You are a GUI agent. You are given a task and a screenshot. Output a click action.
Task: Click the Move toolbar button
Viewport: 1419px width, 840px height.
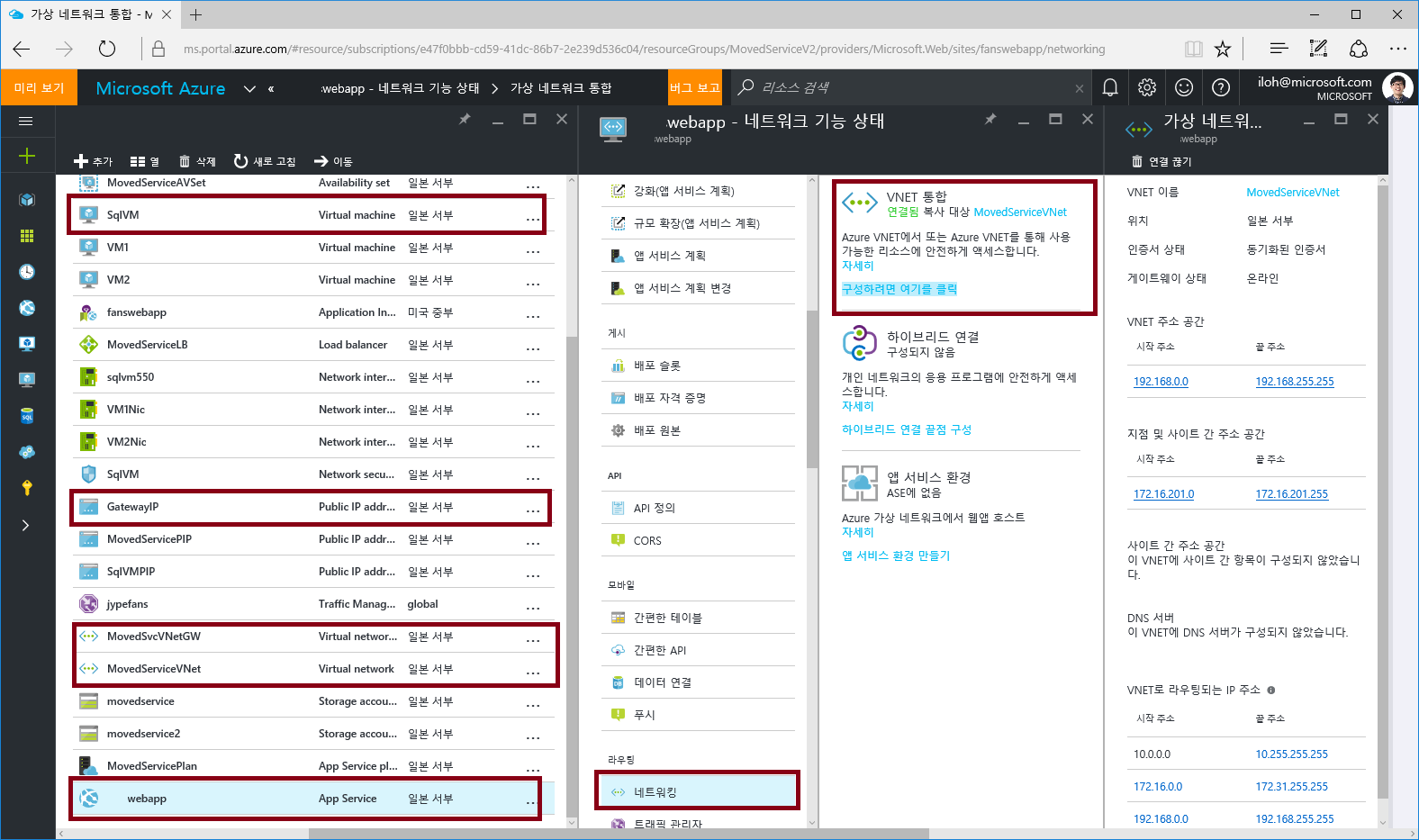click(x=333, y=161)
